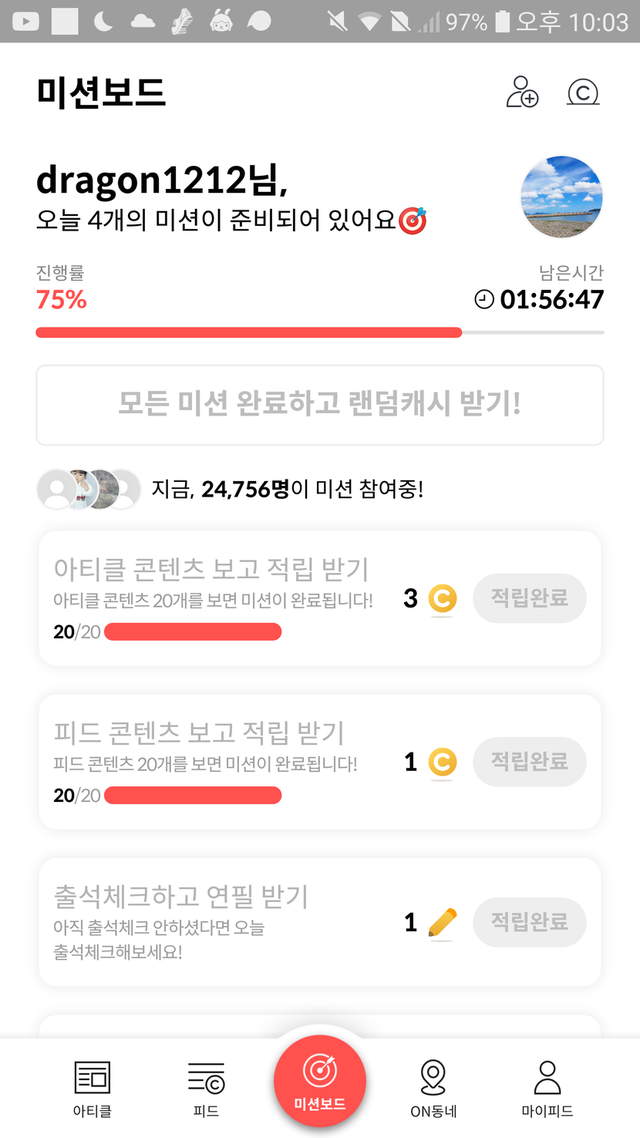Tap the coin icon on feed mission
Screen dimensions: 640x1138
tap(442, 763)
